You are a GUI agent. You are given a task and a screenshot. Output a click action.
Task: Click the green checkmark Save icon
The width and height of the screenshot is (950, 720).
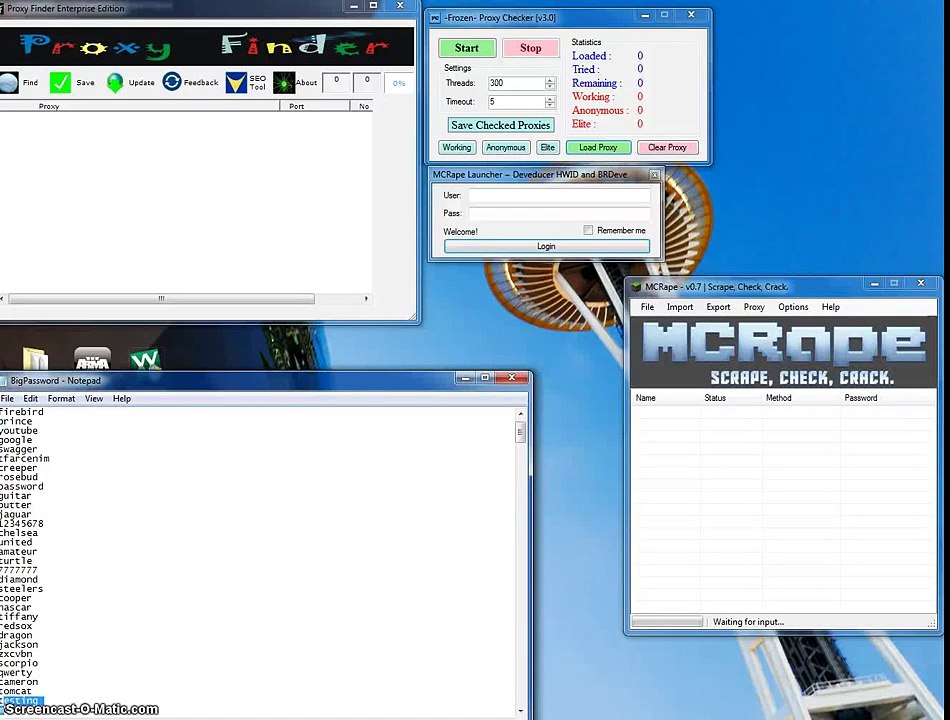coord(60,82)
